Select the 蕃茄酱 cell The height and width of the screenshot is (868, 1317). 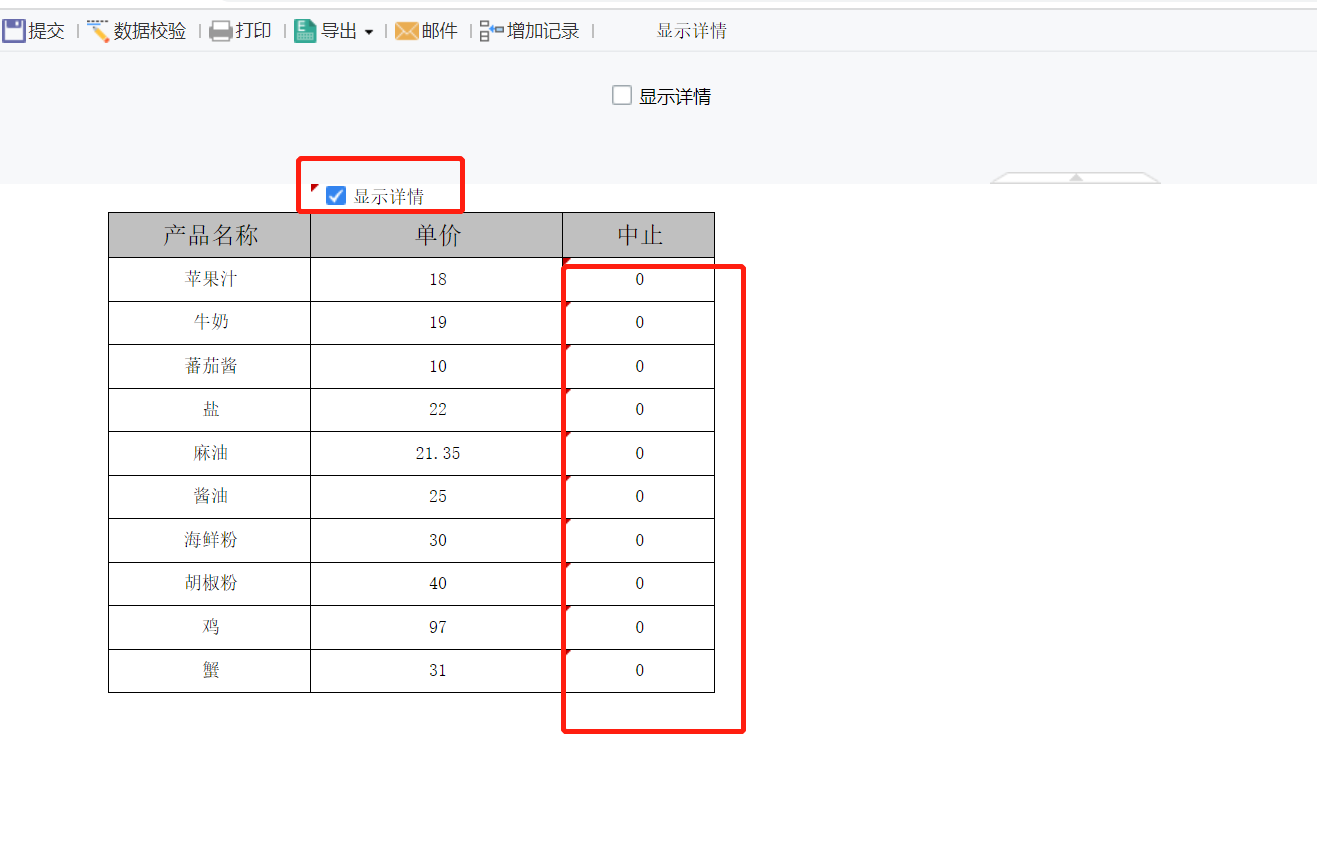tap(210, 366)
